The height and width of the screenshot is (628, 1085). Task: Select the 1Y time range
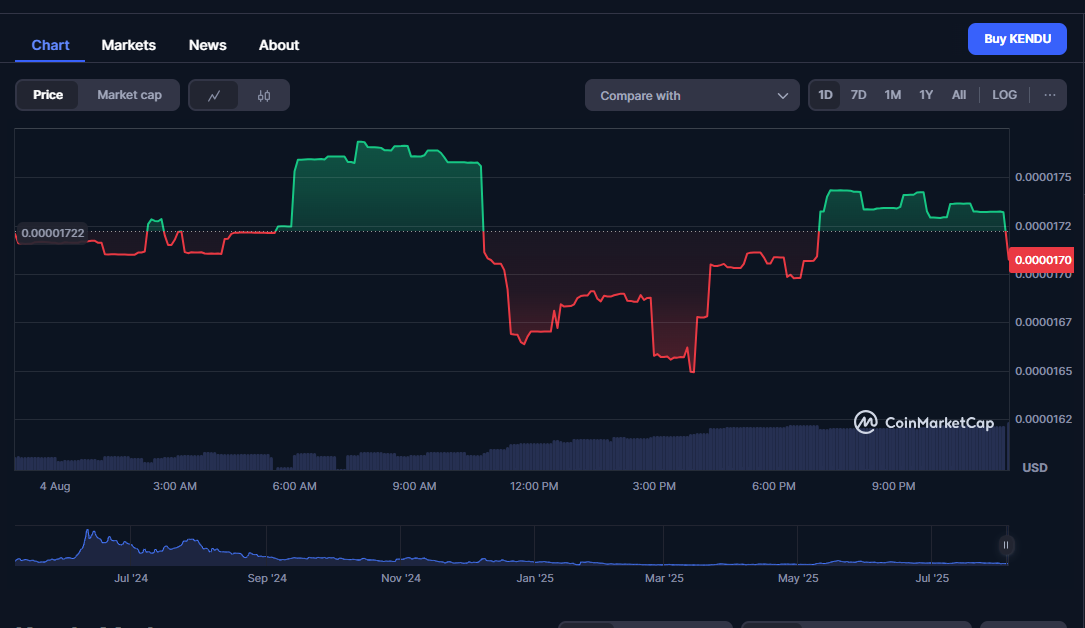[x=926, y=95]
